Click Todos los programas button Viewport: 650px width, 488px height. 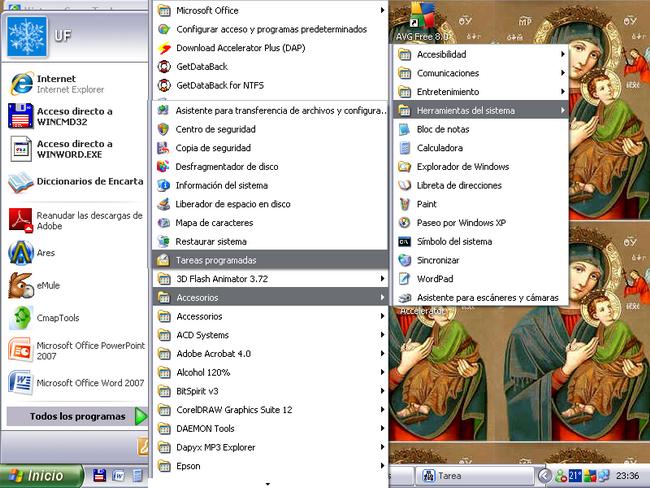[x=78, y=416]
